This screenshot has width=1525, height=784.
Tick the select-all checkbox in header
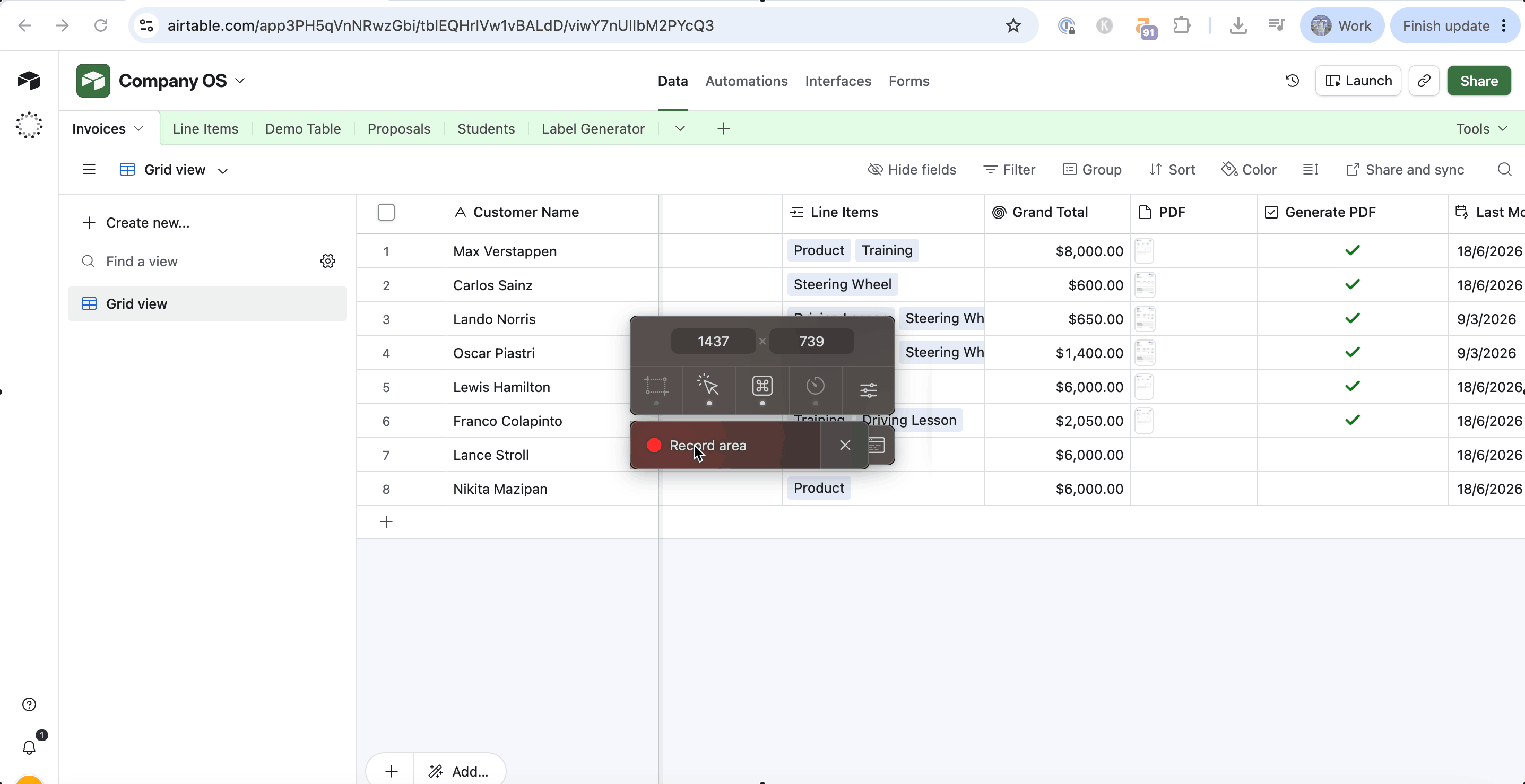tap(386, 212)
